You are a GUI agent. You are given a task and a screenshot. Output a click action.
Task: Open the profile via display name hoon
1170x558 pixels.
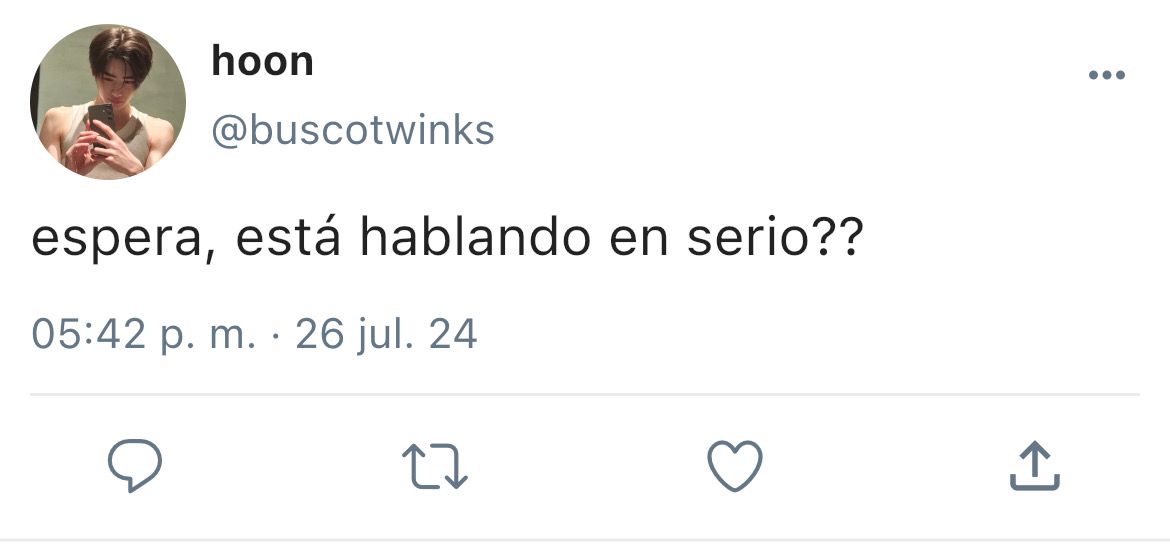pos(262,61)
